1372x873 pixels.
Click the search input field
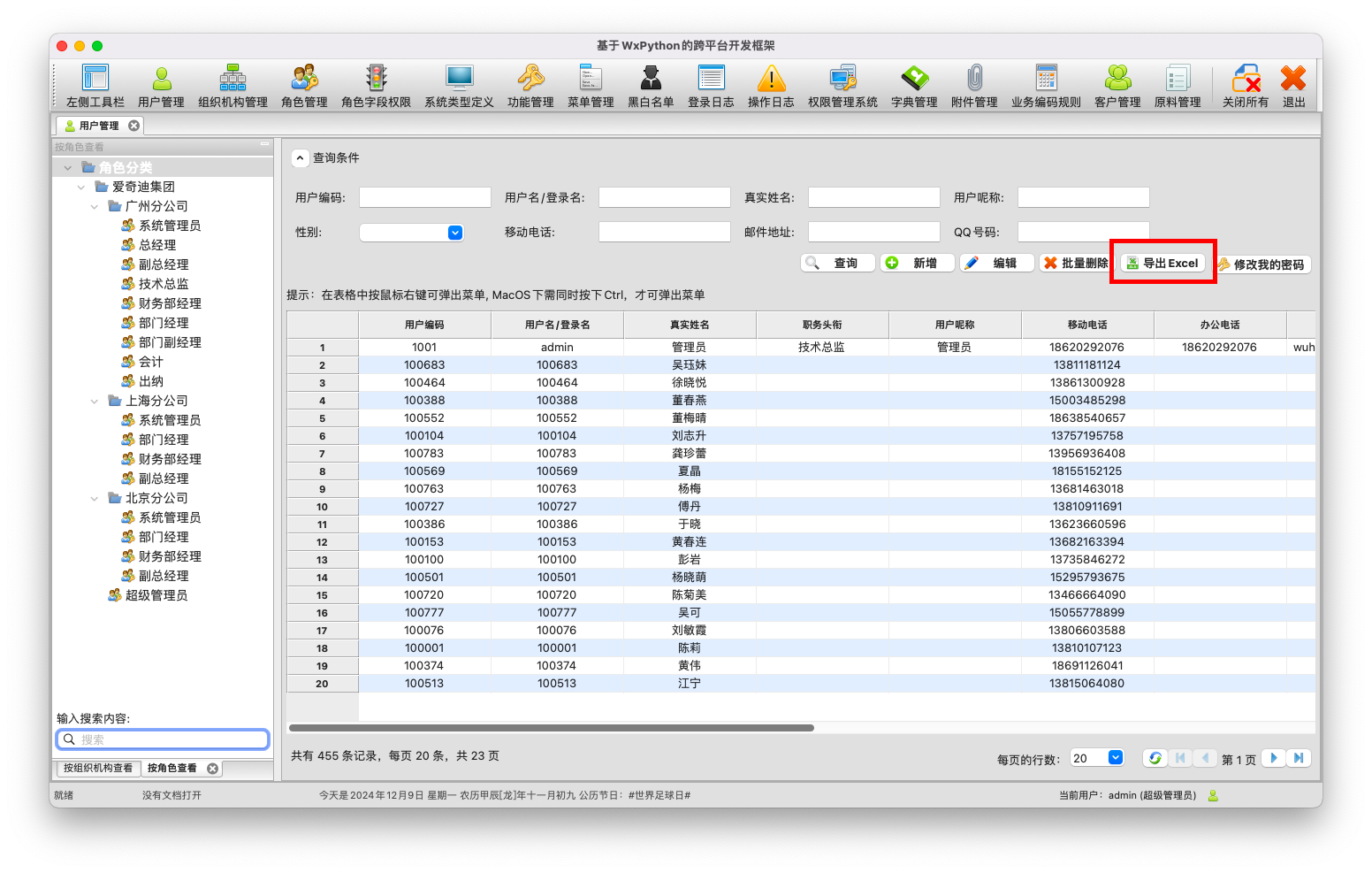pos(162,739)
